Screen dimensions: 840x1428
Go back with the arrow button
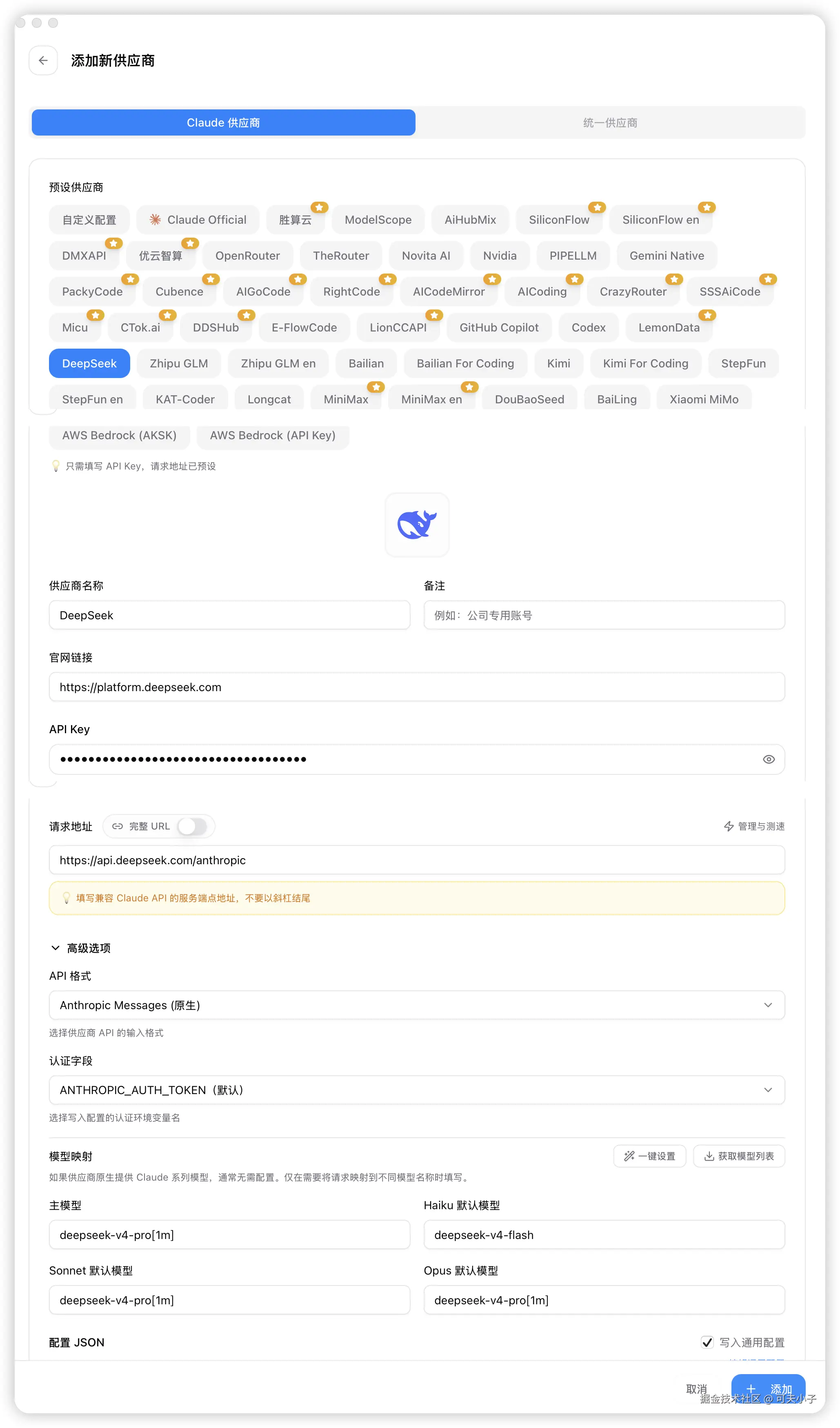tap(43, 61)
